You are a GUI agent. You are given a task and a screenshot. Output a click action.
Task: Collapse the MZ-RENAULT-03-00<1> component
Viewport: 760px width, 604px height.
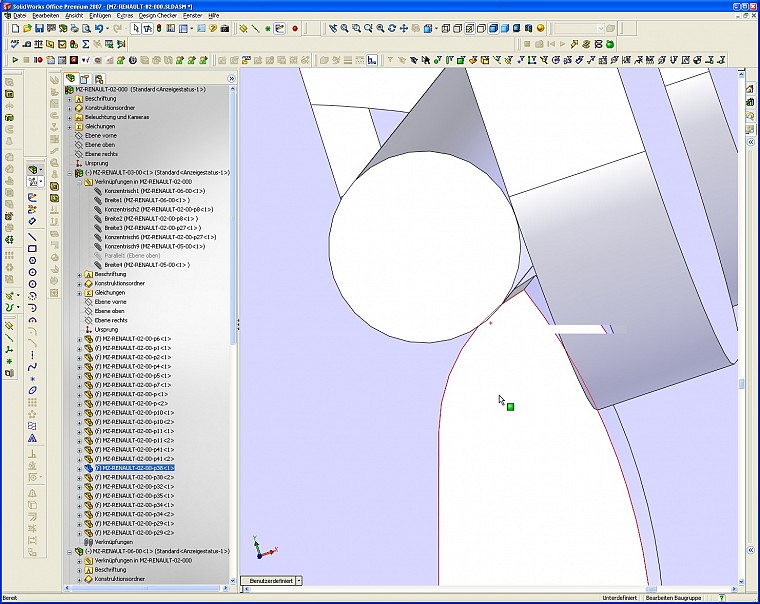(x=69, y=173)
